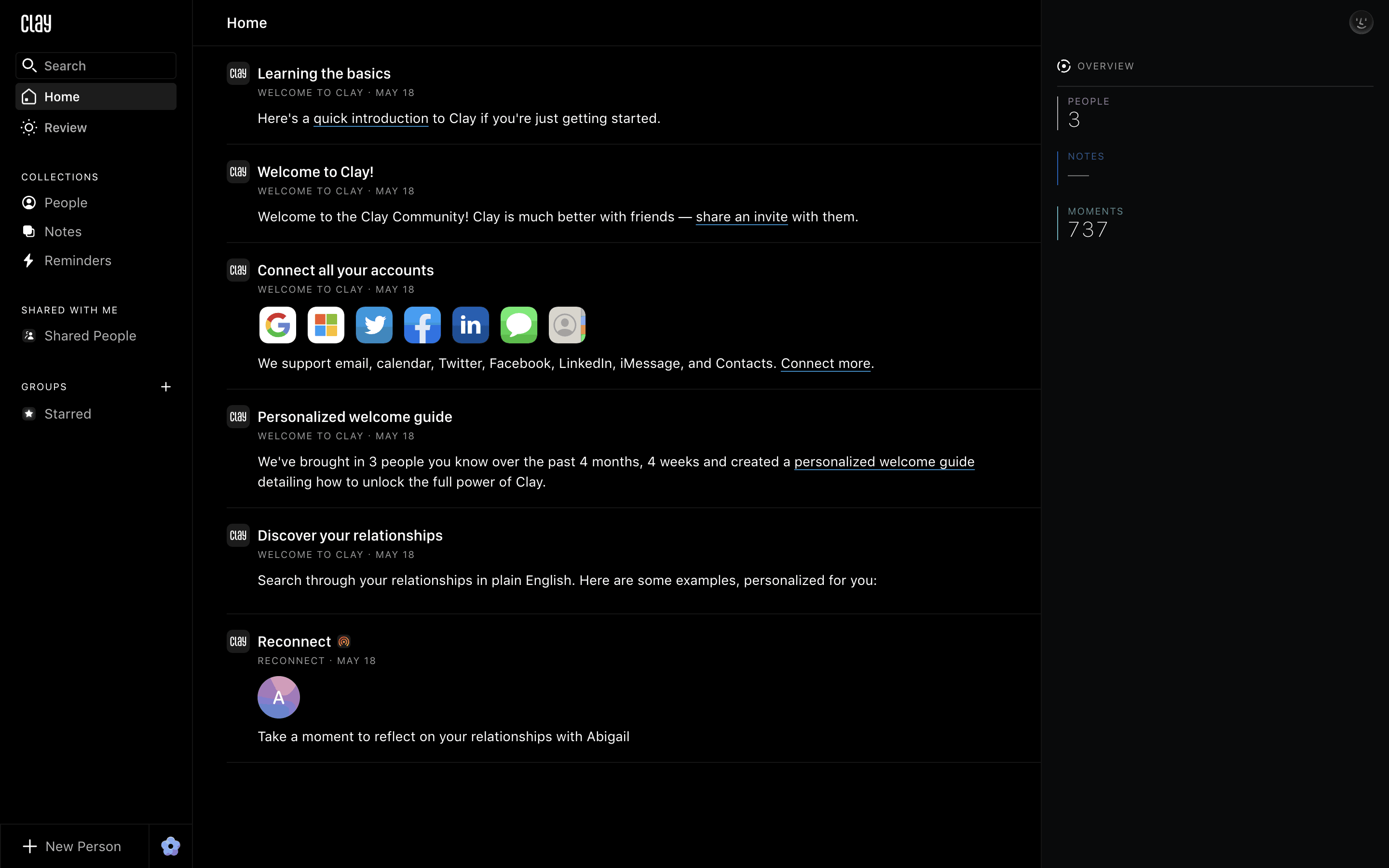Screen dimensions: 1389x868
Task: Open Reminders in the sidebar
Action: tap(78, 260)
